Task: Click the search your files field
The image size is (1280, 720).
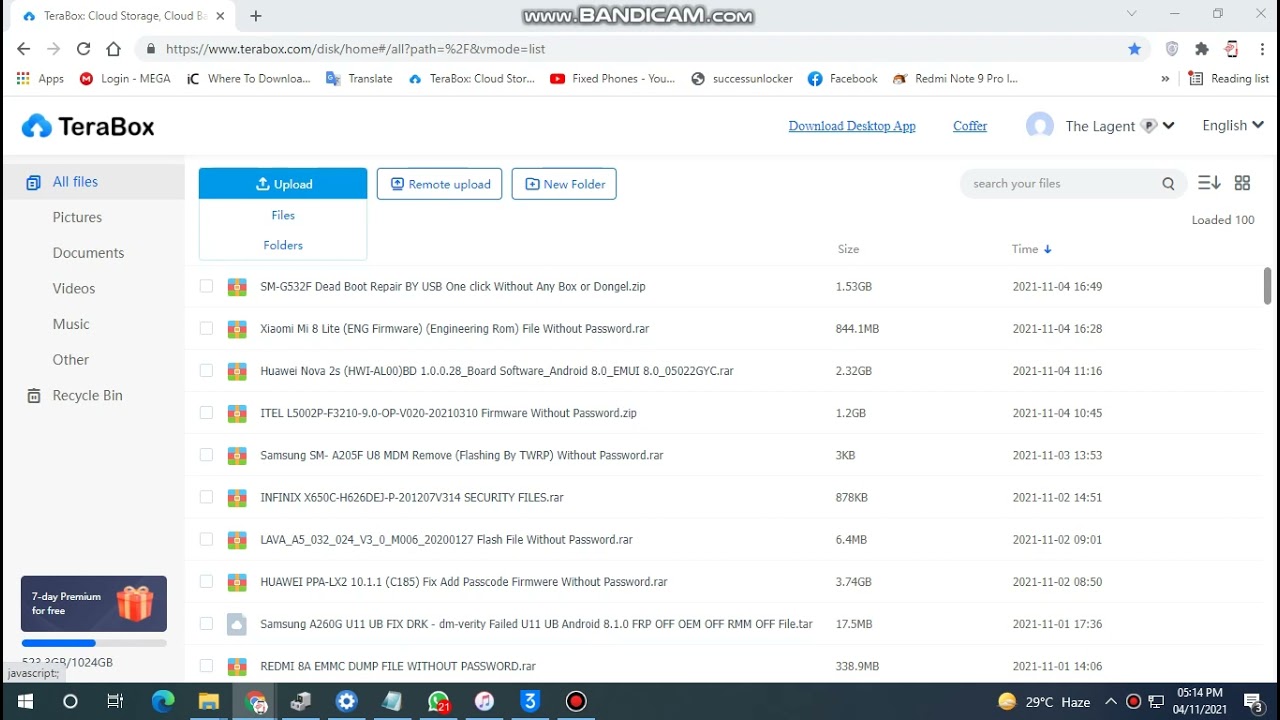Action: (x=1060, y=184)
